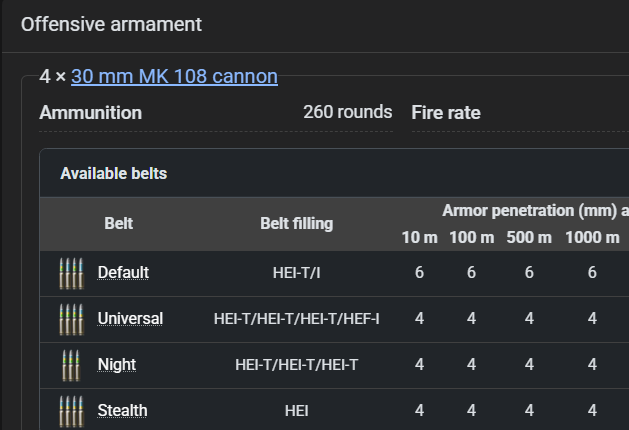Select the Stealth belt name
The width and height of the screenshot is (629, 430).
click(122, 411)
